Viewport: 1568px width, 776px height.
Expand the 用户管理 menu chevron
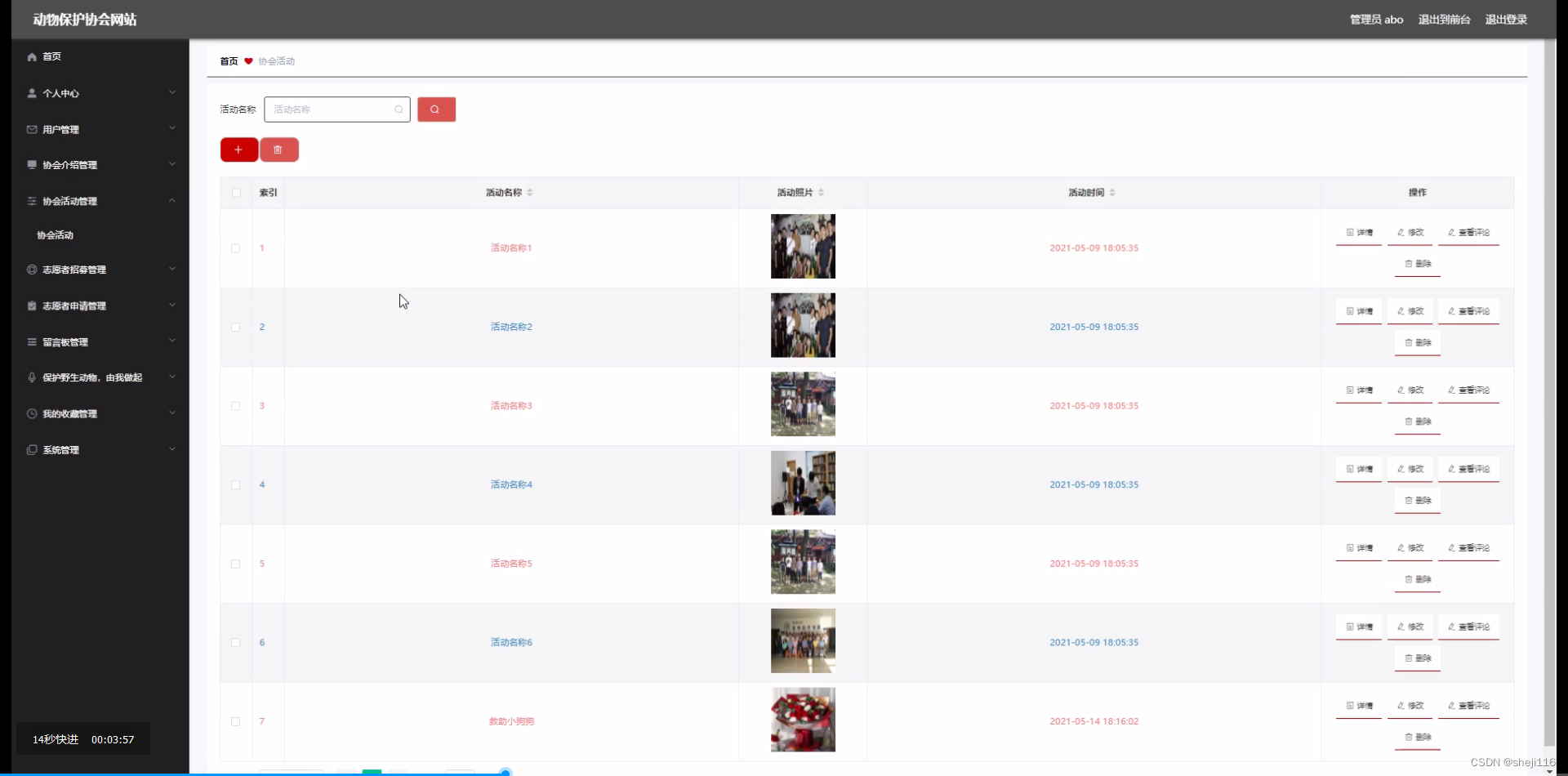tap(172, 128)
